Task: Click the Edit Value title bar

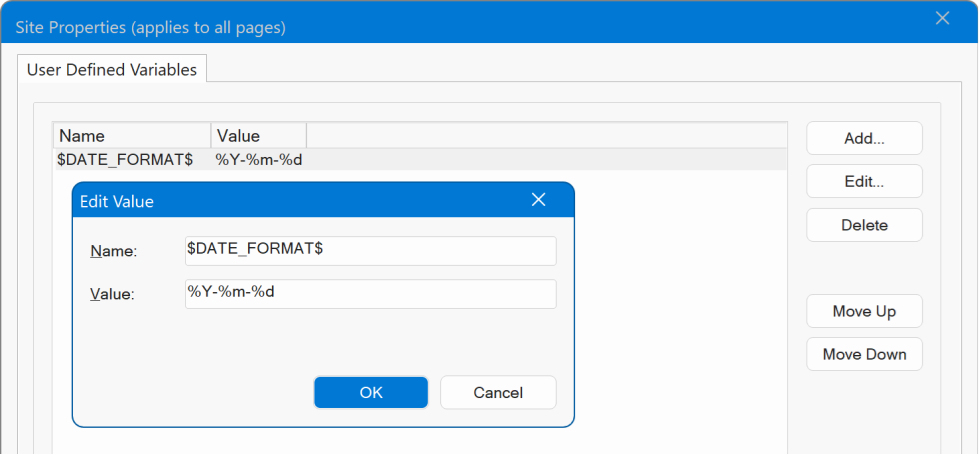Action: pos(300,201)
